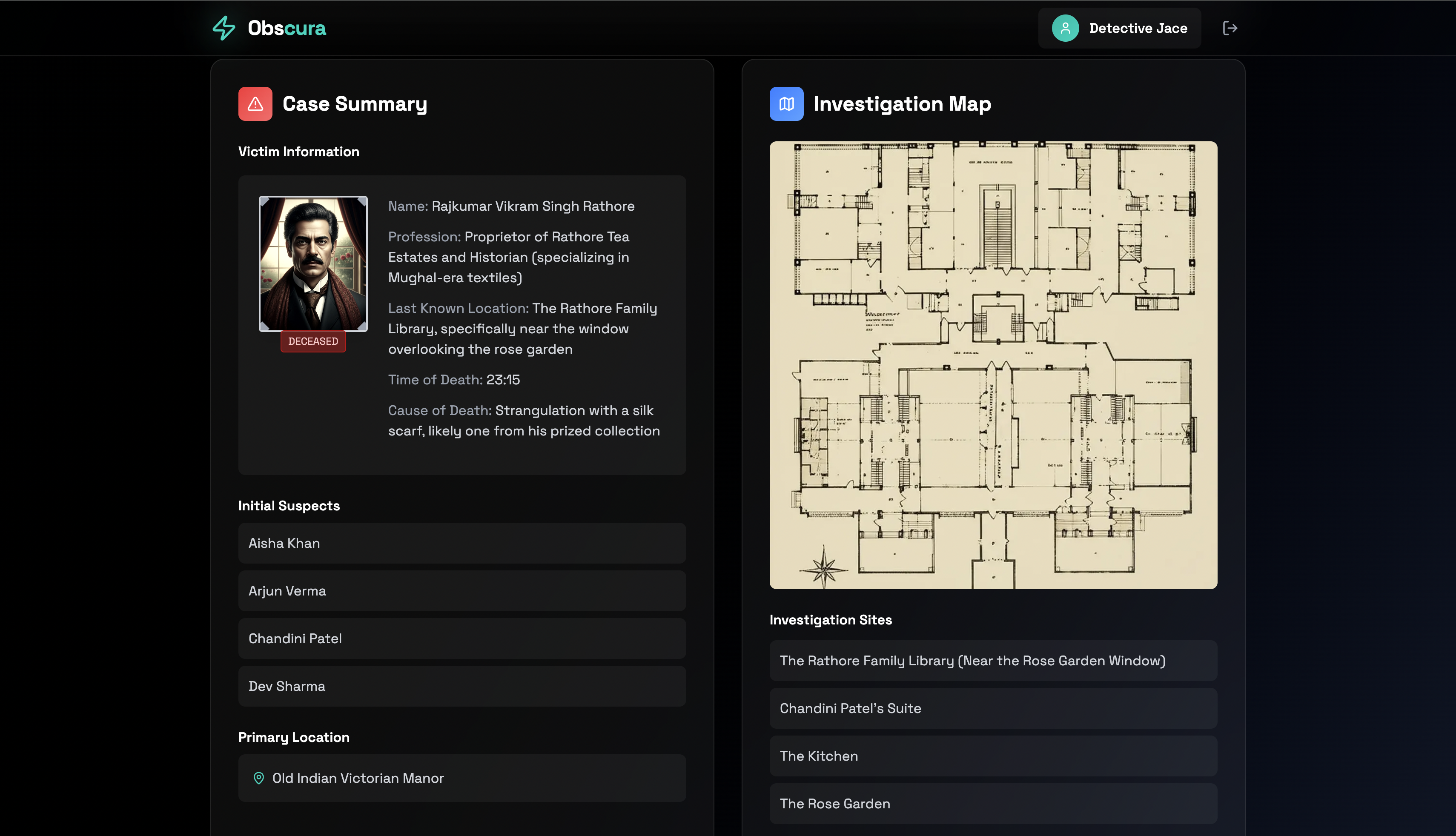The width and height of the screenshot is (1456, 836).
Task: Click the Obscura lightning bolt logo
Action: [224, 28]
